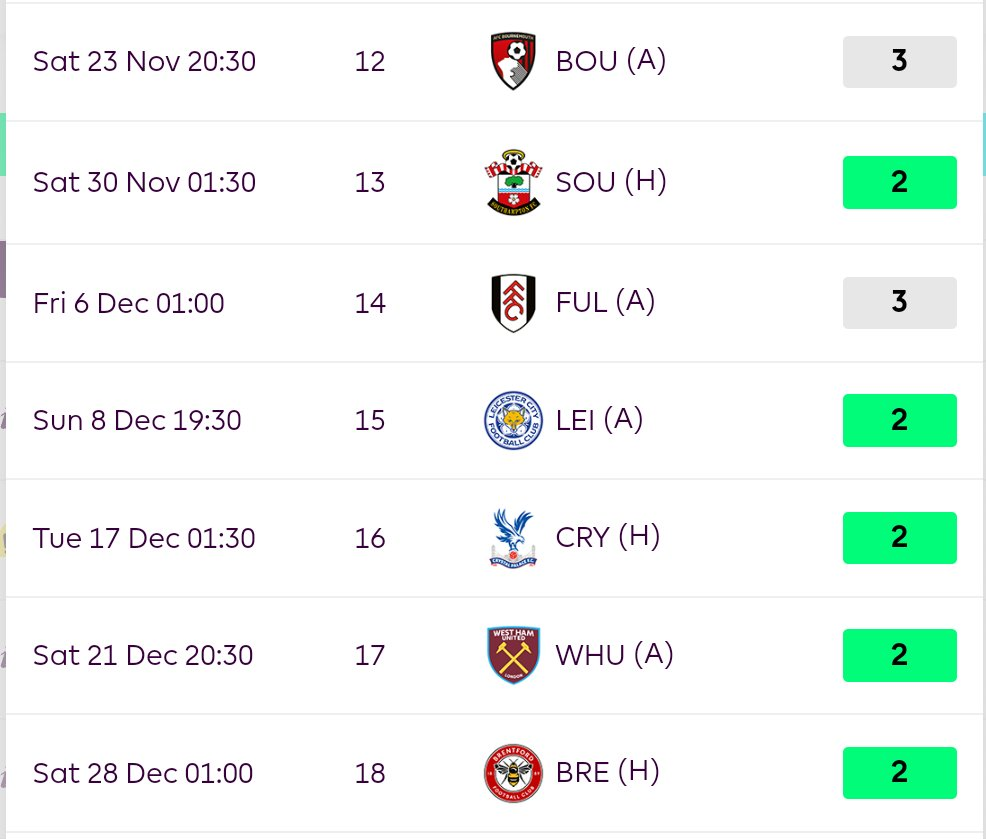986x839 pixels.
Task: Click the Southampton club crest
Action: (x=513, y=182)
